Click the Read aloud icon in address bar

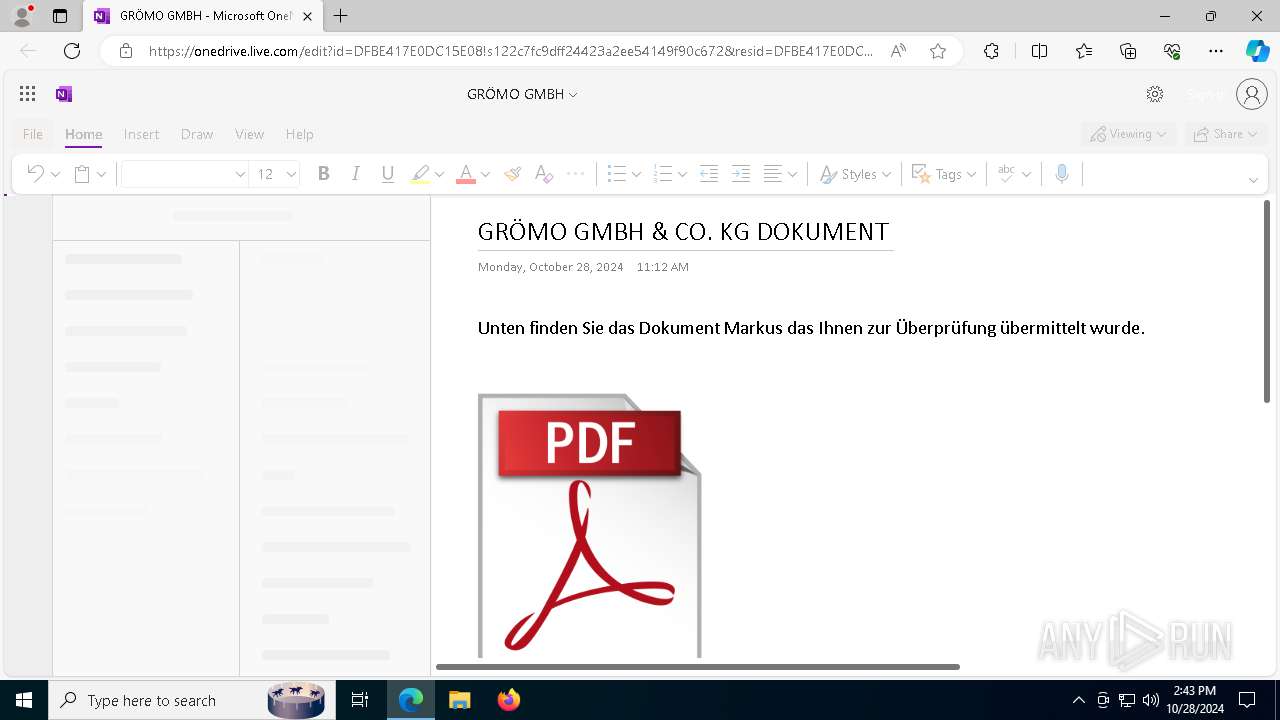point(898,51)
